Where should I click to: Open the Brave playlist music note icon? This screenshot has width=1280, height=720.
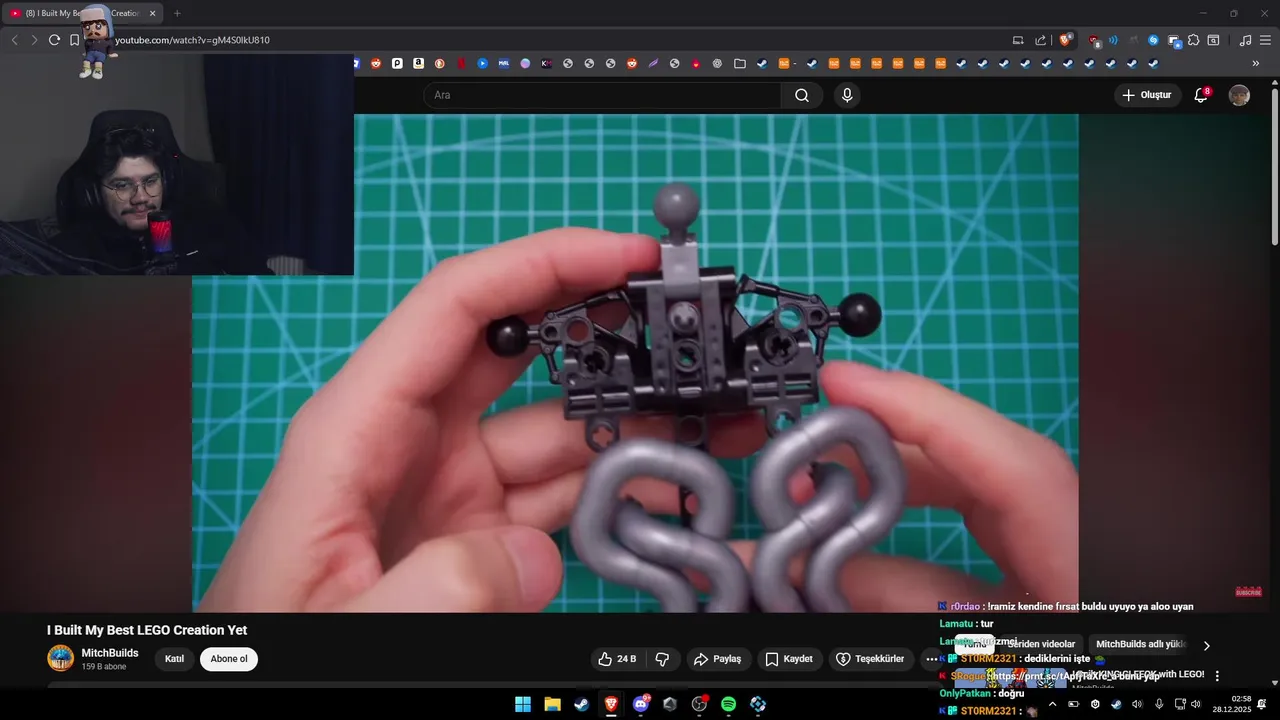1245,40
